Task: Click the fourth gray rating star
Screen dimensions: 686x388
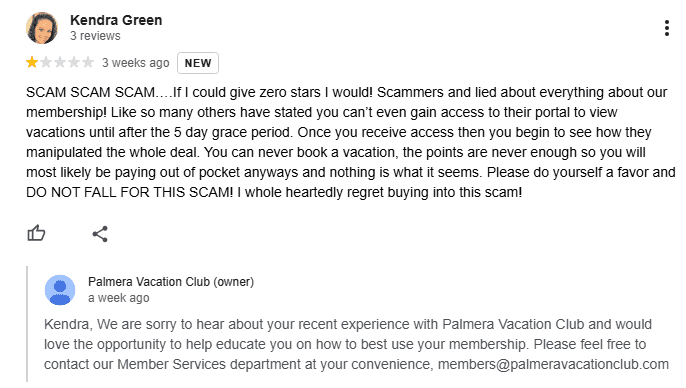Action: point(74,62)
